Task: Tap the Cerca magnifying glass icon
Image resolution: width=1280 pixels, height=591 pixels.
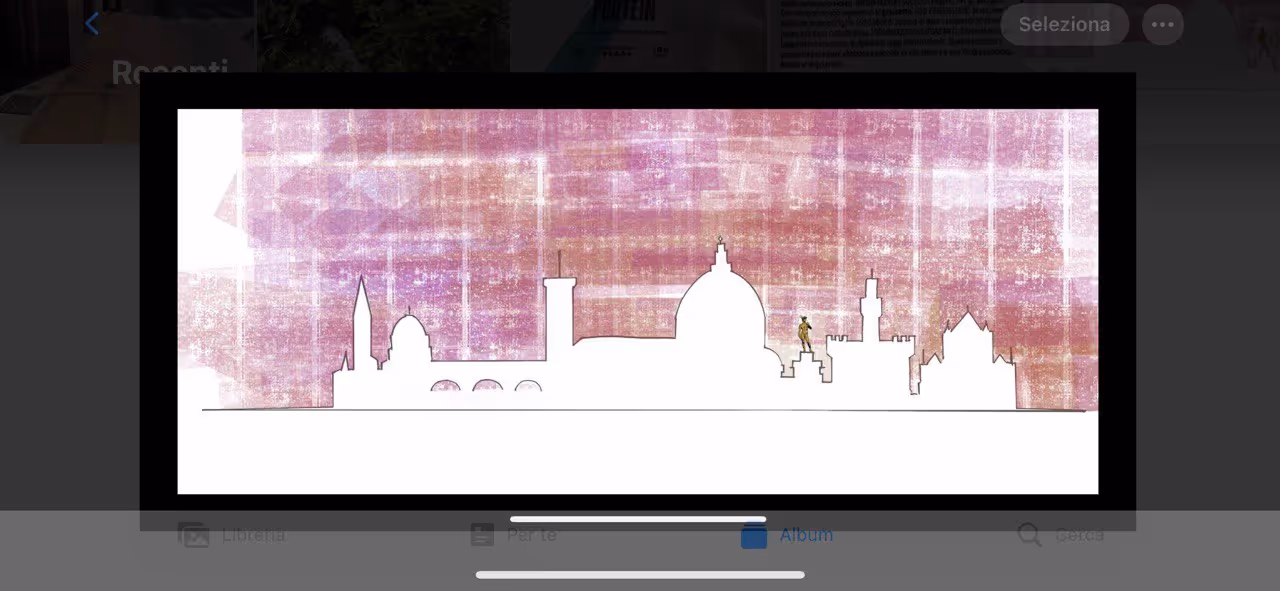Action: point(1029,535)
